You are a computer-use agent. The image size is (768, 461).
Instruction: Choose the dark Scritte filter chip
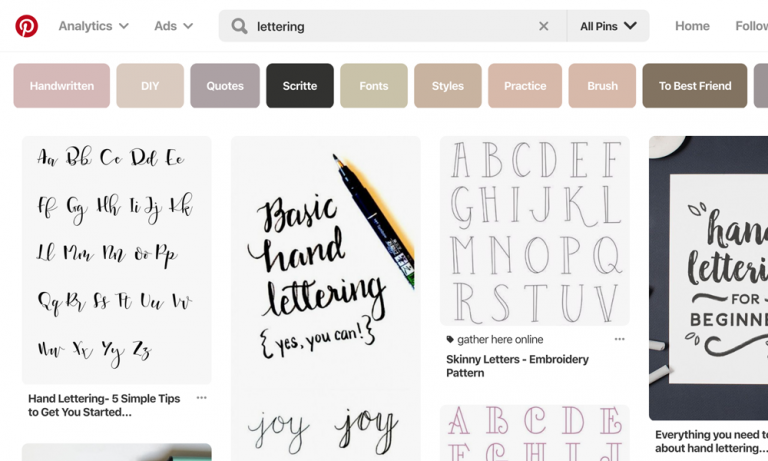300,86
